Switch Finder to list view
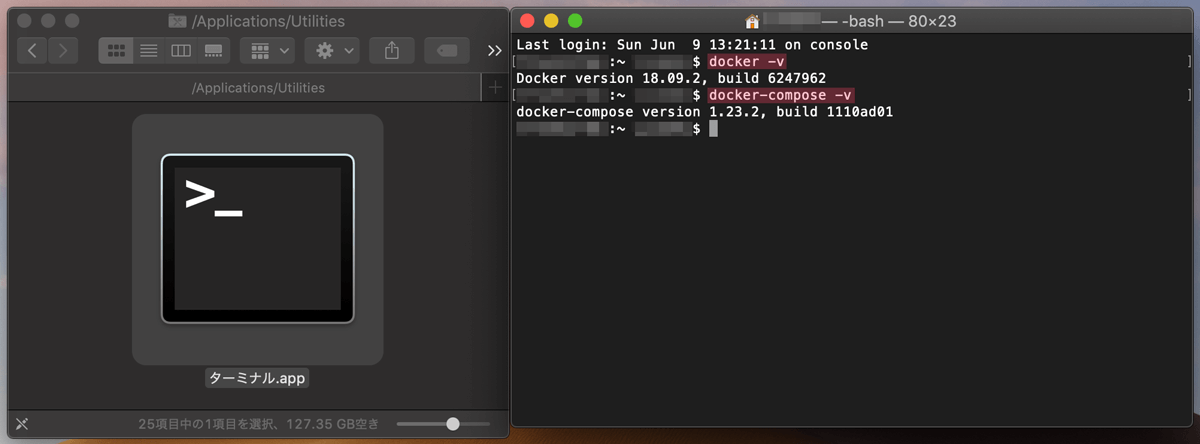 pyautogui.click(x=148, y=50)
